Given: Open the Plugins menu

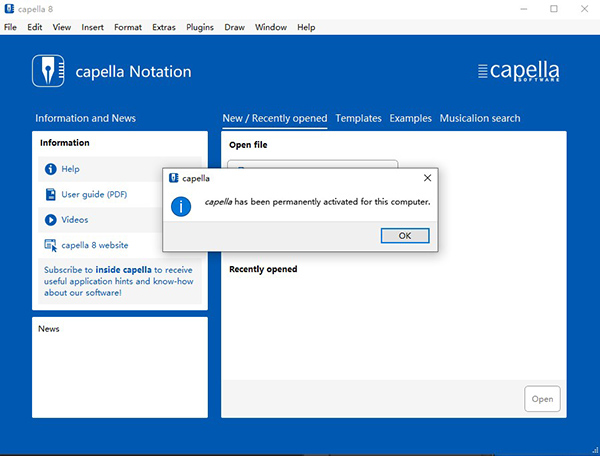Looking at the screenshot, I should click(200, 27).
